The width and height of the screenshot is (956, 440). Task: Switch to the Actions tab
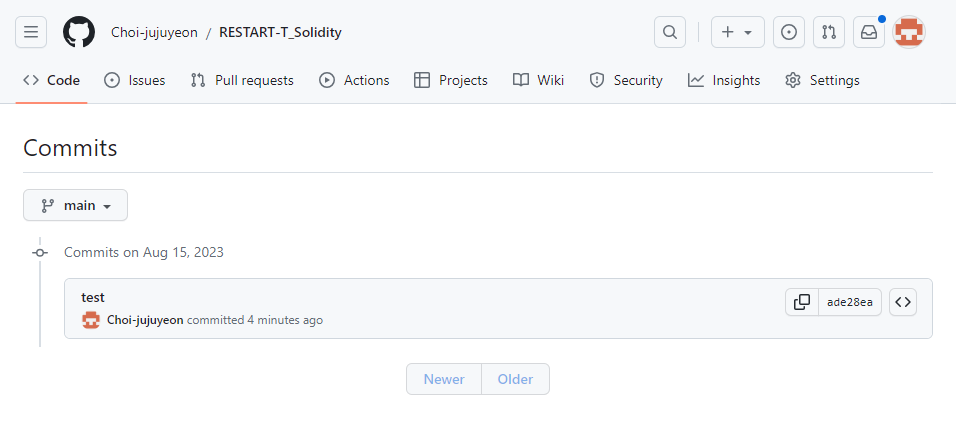point(354,80)
